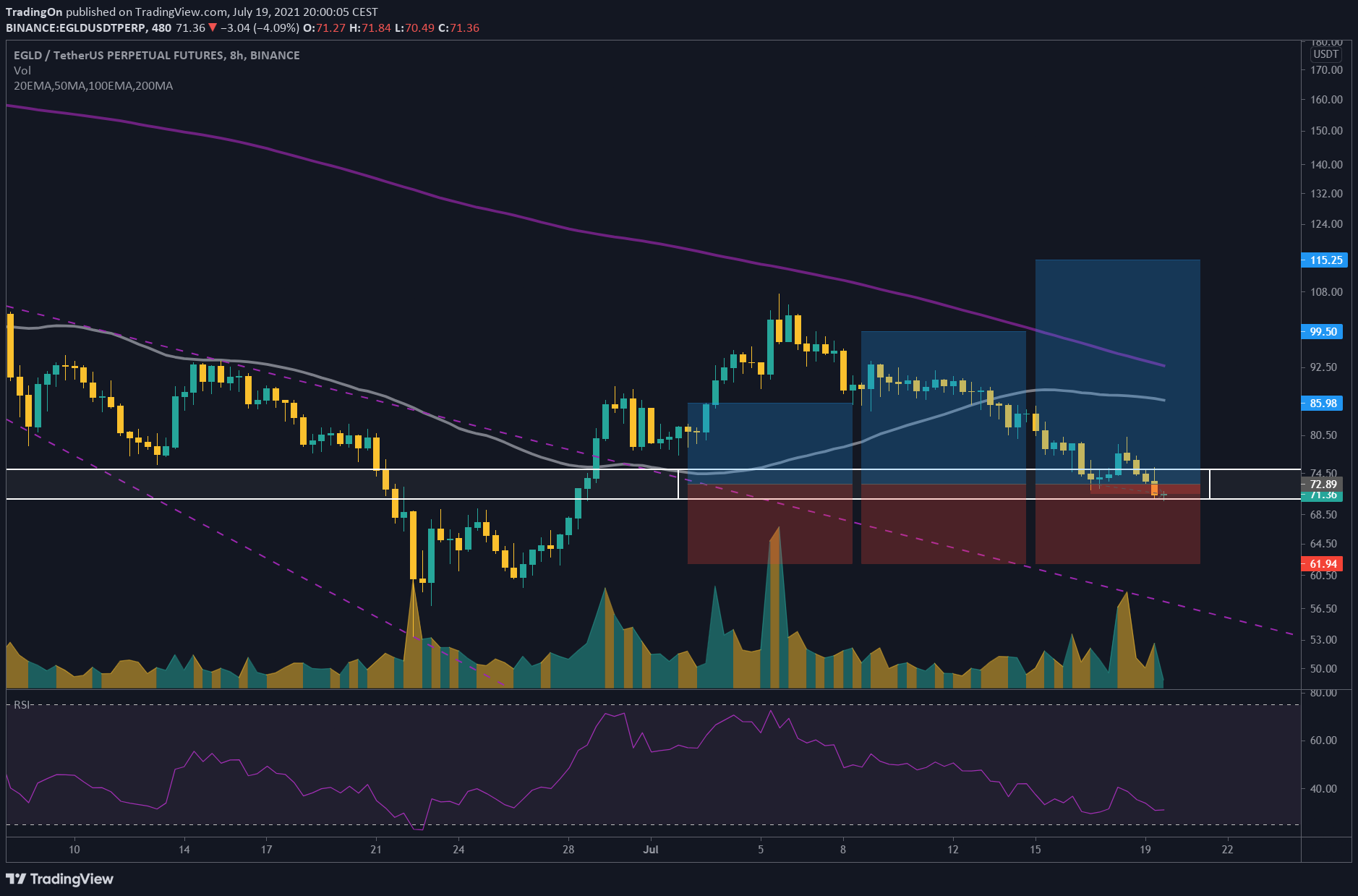Click the blue 99.50 price tag
1358x896 pixels.
(1322, 331)
